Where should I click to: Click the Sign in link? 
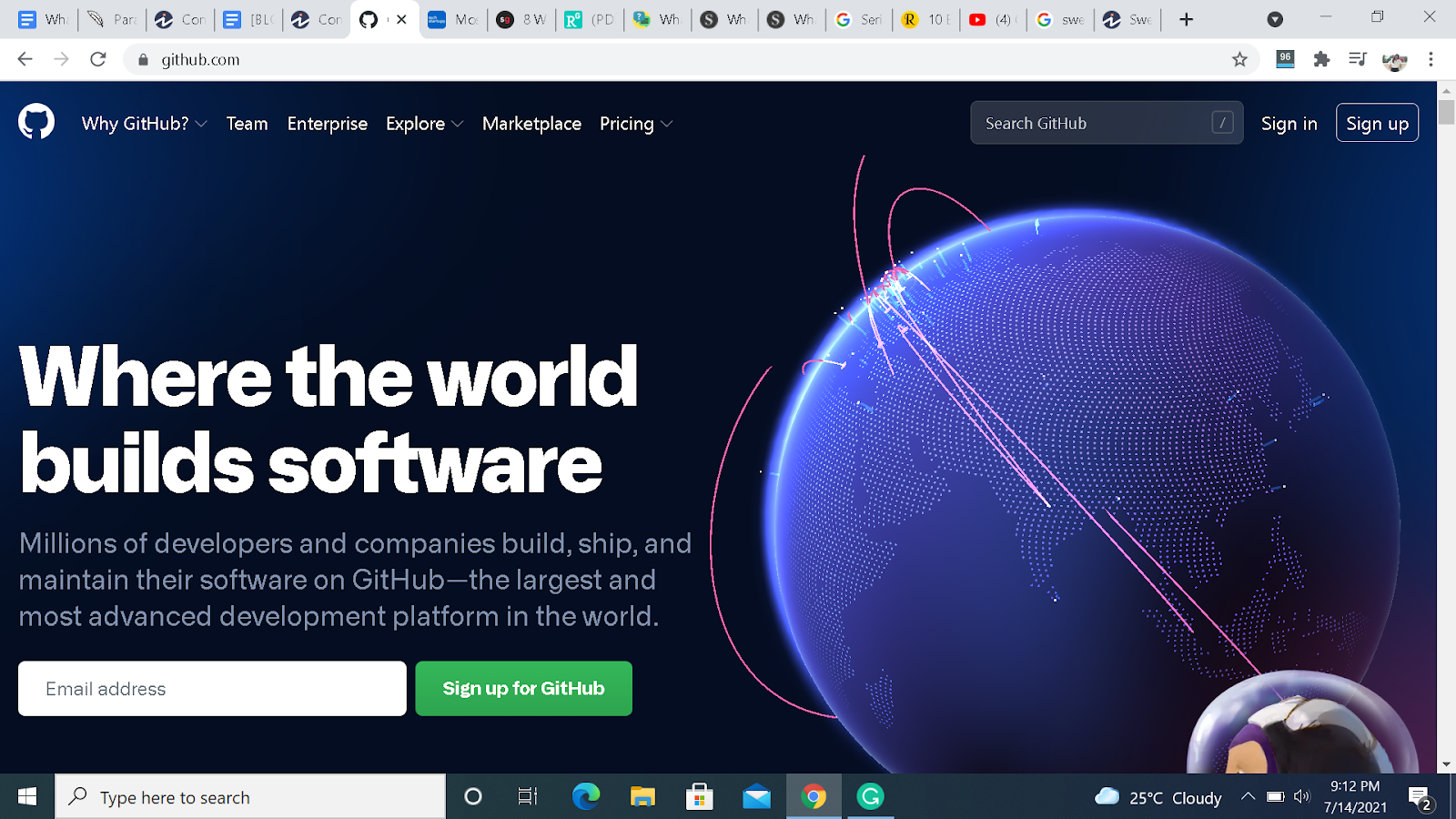[1289, 124]
